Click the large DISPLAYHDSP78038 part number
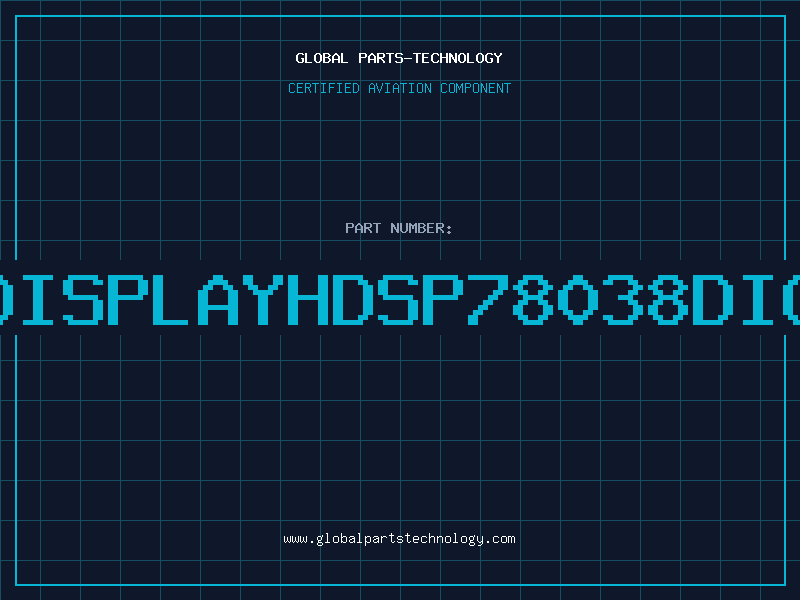The image size is (800, 600). 400,299
